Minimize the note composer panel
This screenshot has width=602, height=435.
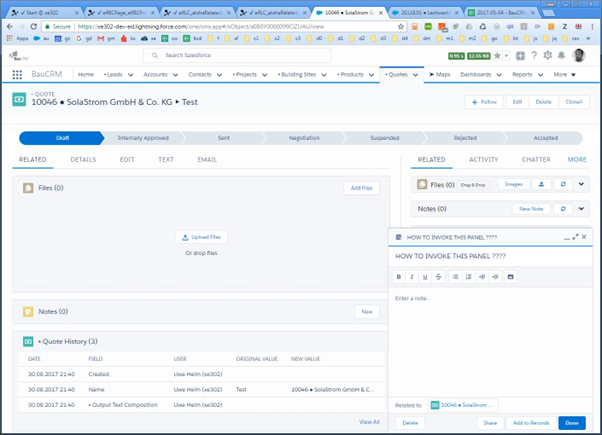[567, 238]
